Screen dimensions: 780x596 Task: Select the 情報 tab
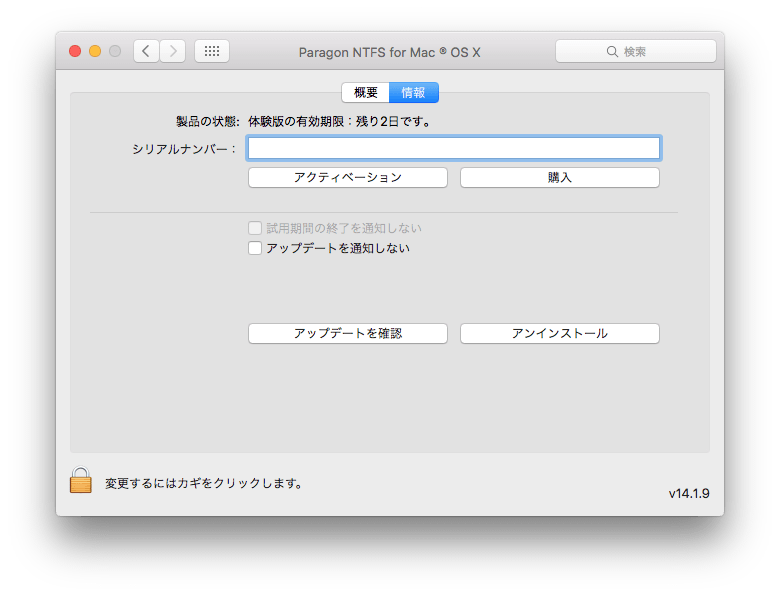(413, 93)
